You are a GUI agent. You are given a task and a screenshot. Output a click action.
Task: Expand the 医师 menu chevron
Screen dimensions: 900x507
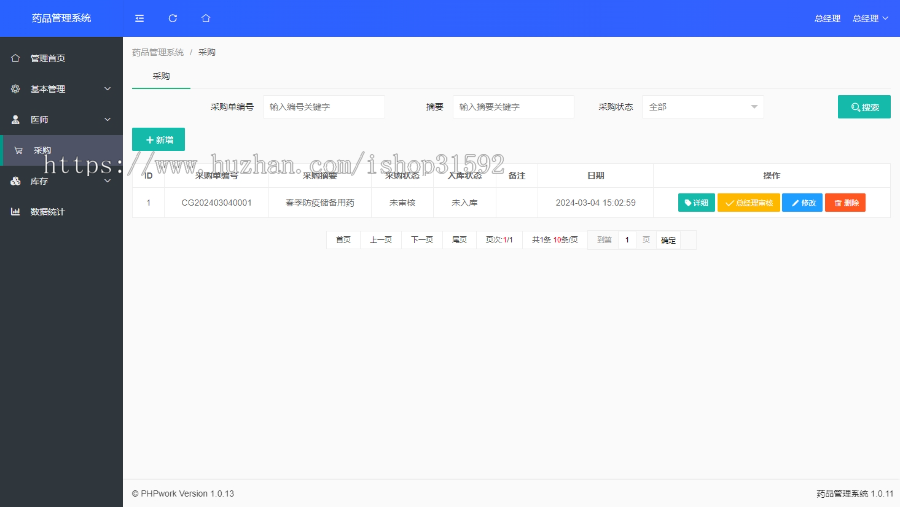(x=107, y=119)
